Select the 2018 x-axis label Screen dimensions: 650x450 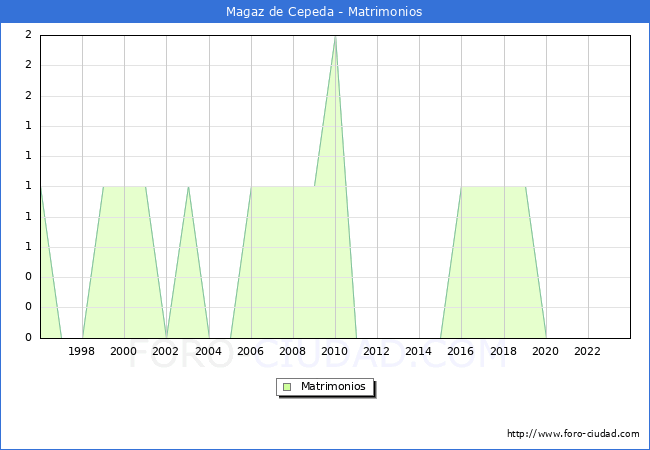[x=503, y=351]
